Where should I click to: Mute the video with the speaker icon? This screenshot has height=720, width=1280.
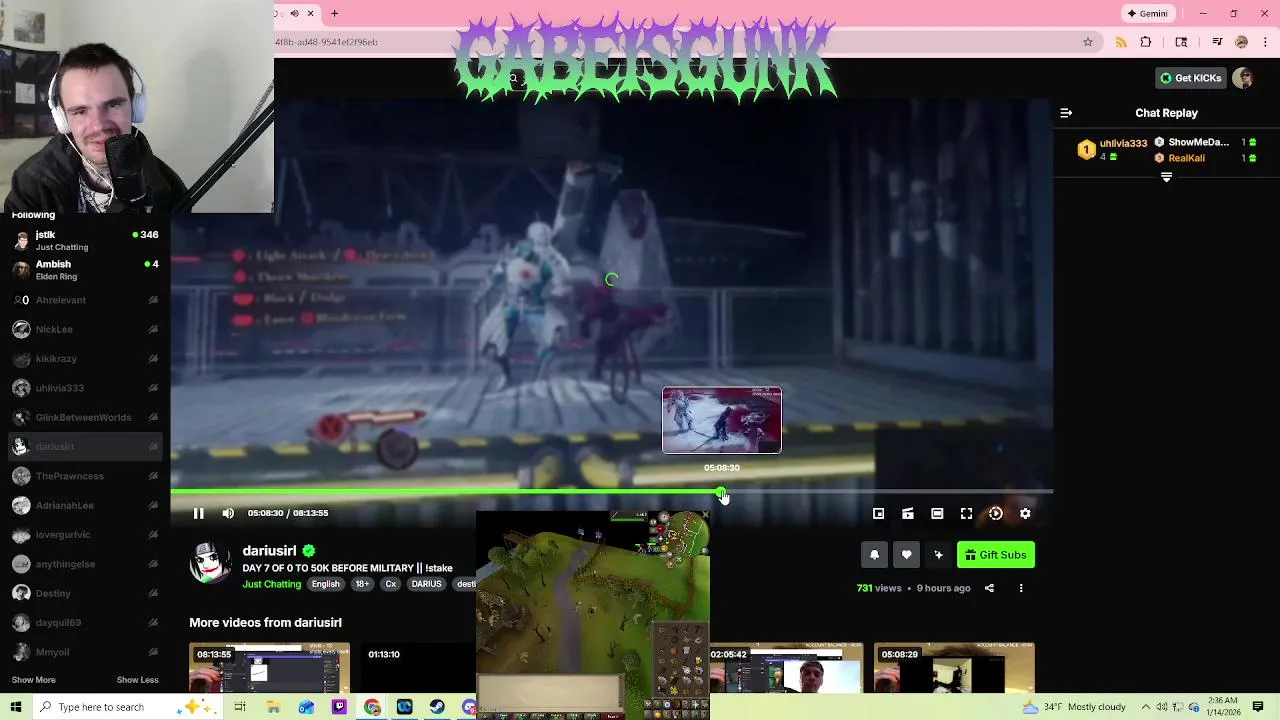tap(228, 513)
